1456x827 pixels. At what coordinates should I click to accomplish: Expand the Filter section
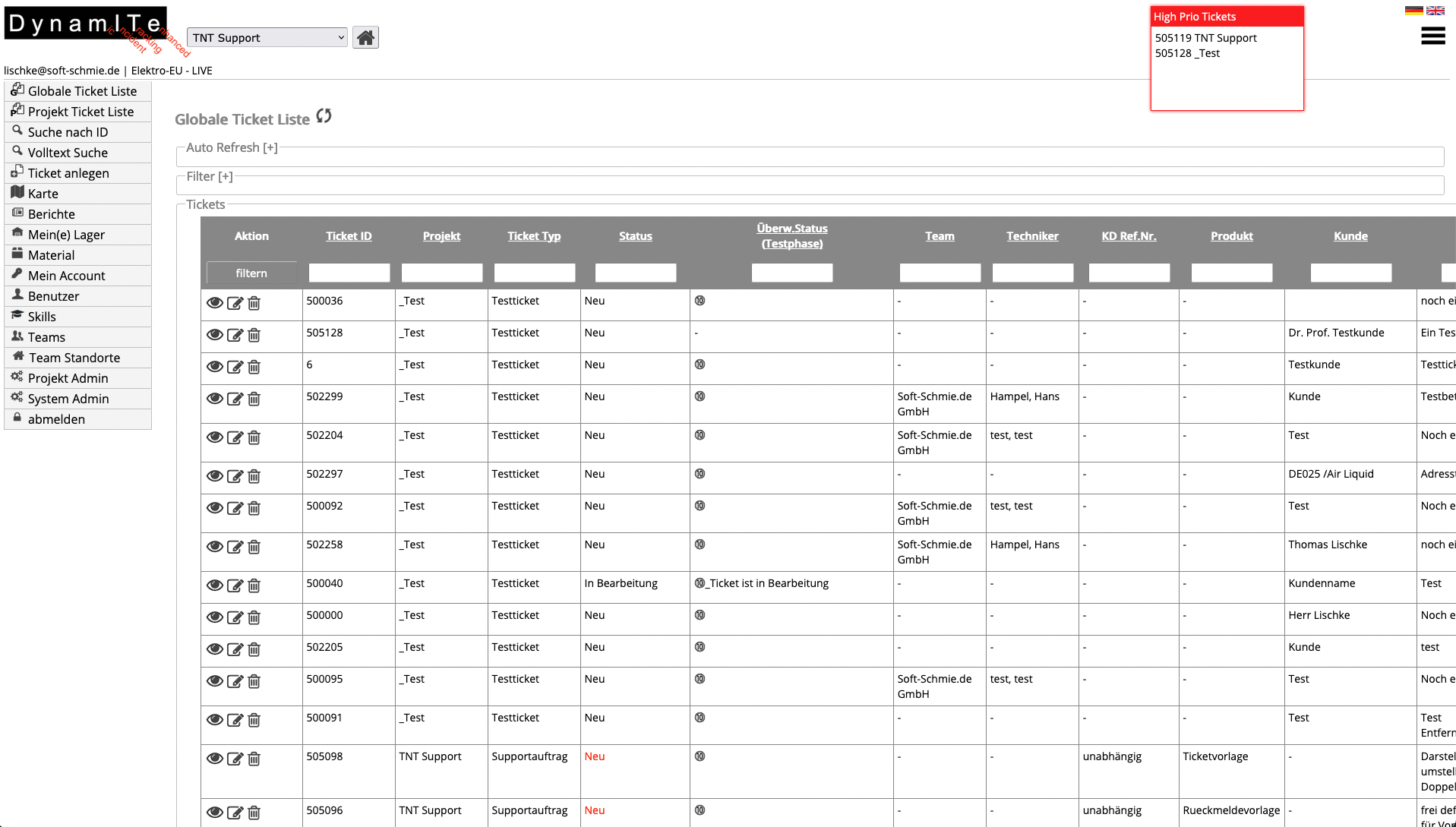pos(210,177)
